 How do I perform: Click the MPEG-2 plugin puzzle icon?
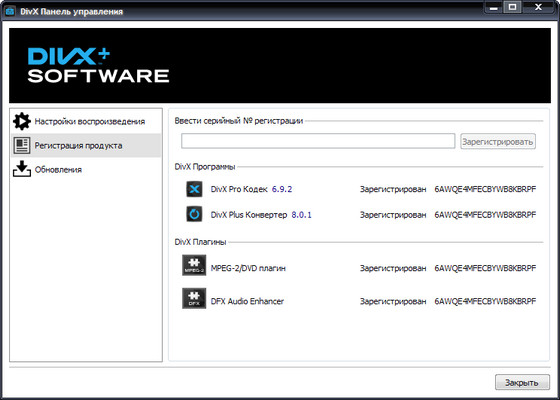[194, 265]
